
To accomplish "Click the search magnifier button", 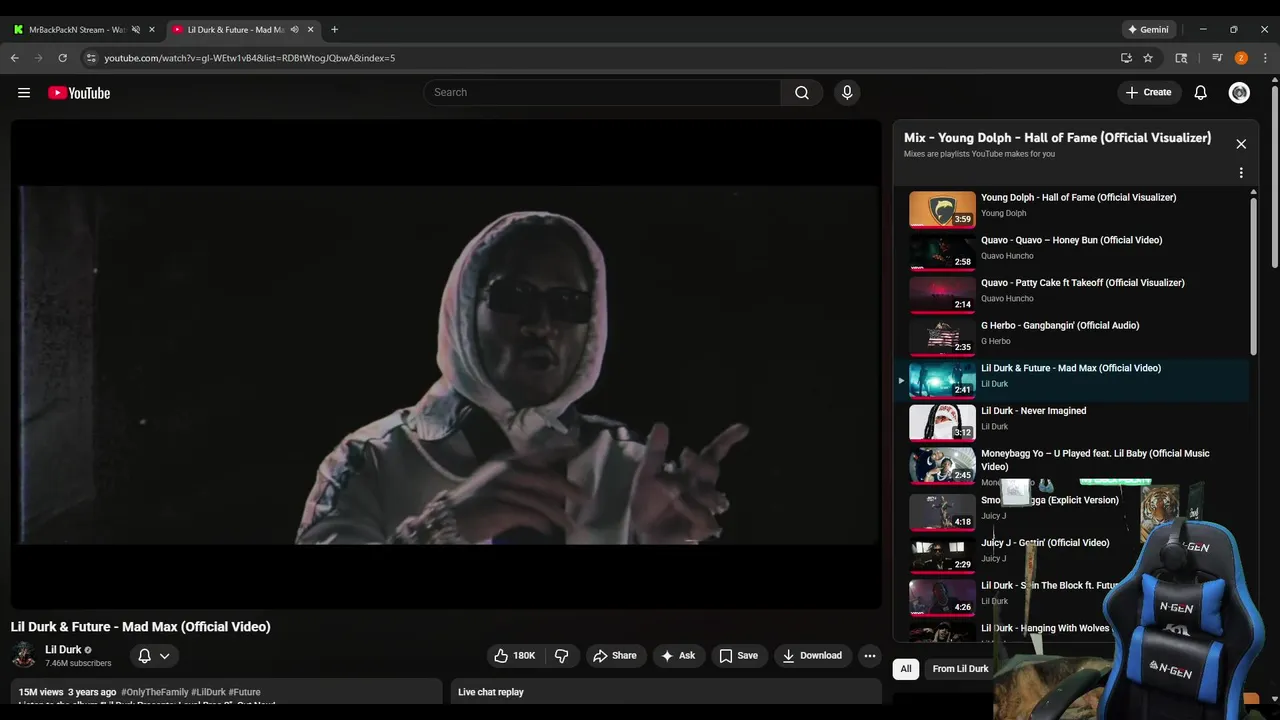I will pos(802,93).
